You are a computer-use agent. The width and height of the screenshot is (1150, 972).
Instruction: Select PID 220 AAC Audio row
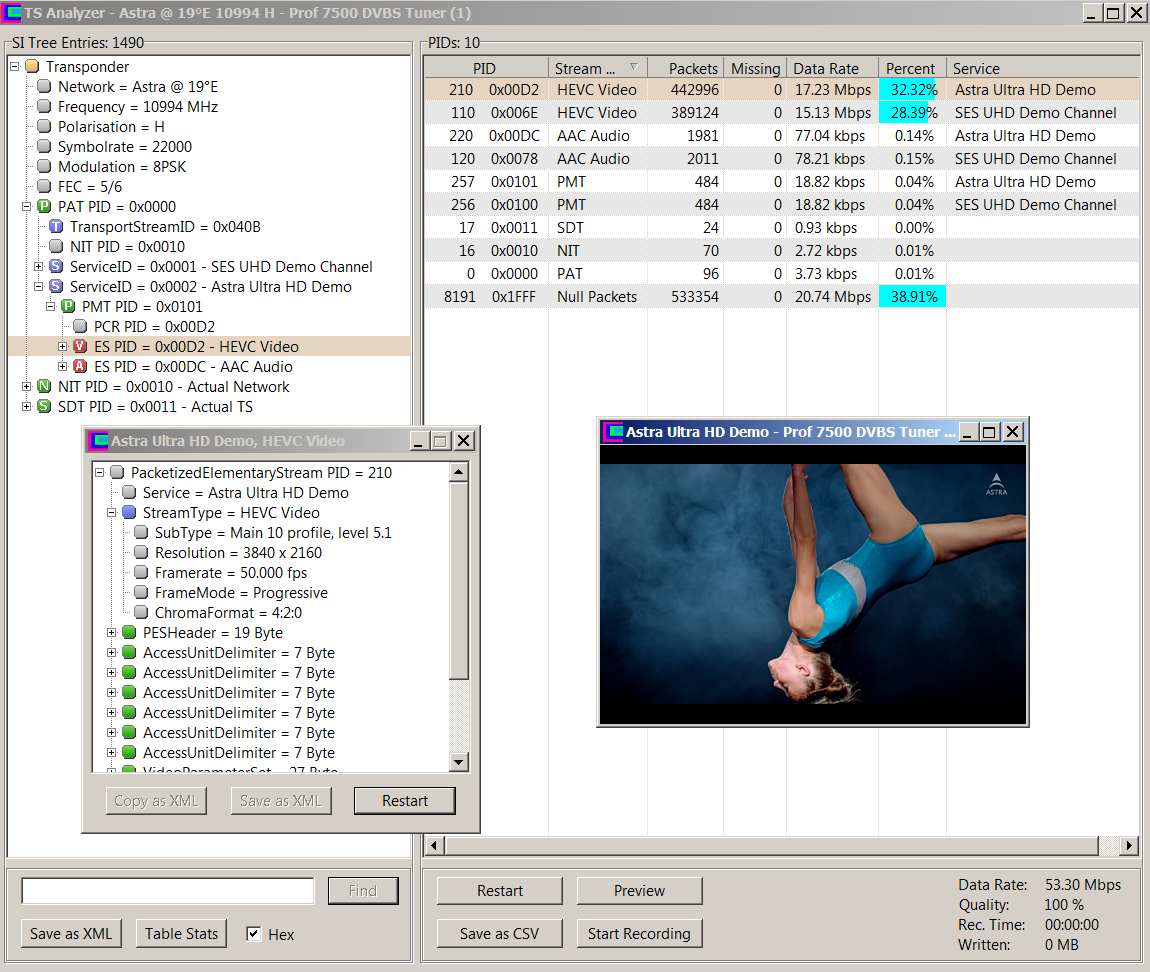782,136
